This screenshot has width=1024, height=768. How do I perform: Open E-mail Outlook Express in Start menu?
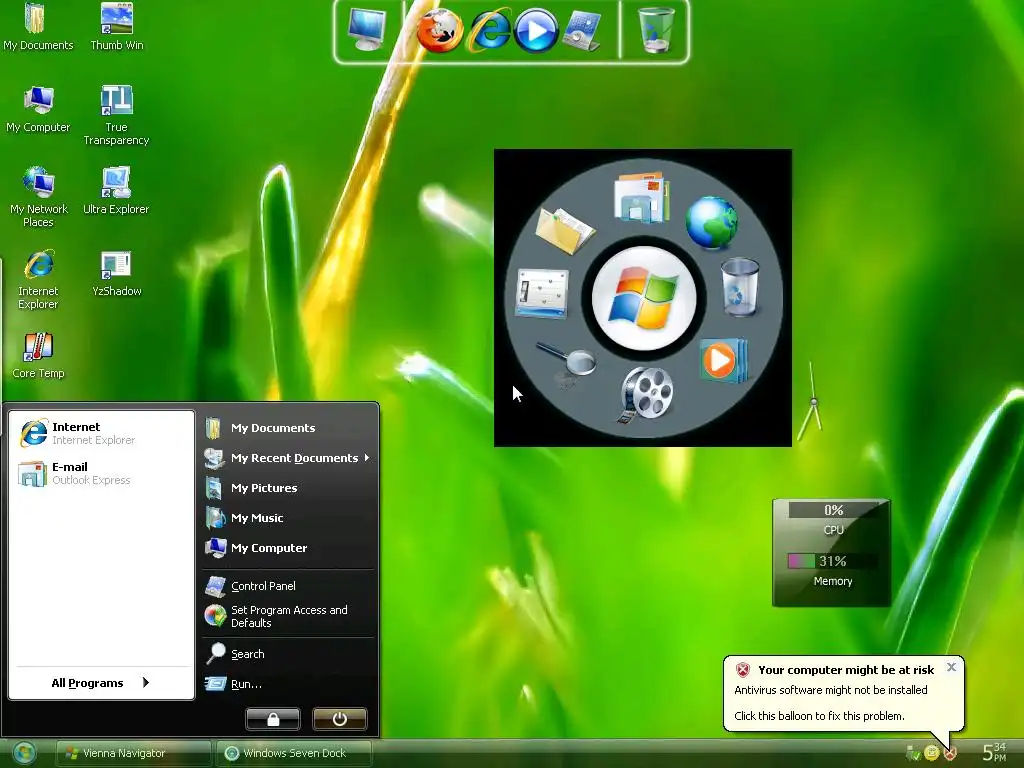pos(102,473)
